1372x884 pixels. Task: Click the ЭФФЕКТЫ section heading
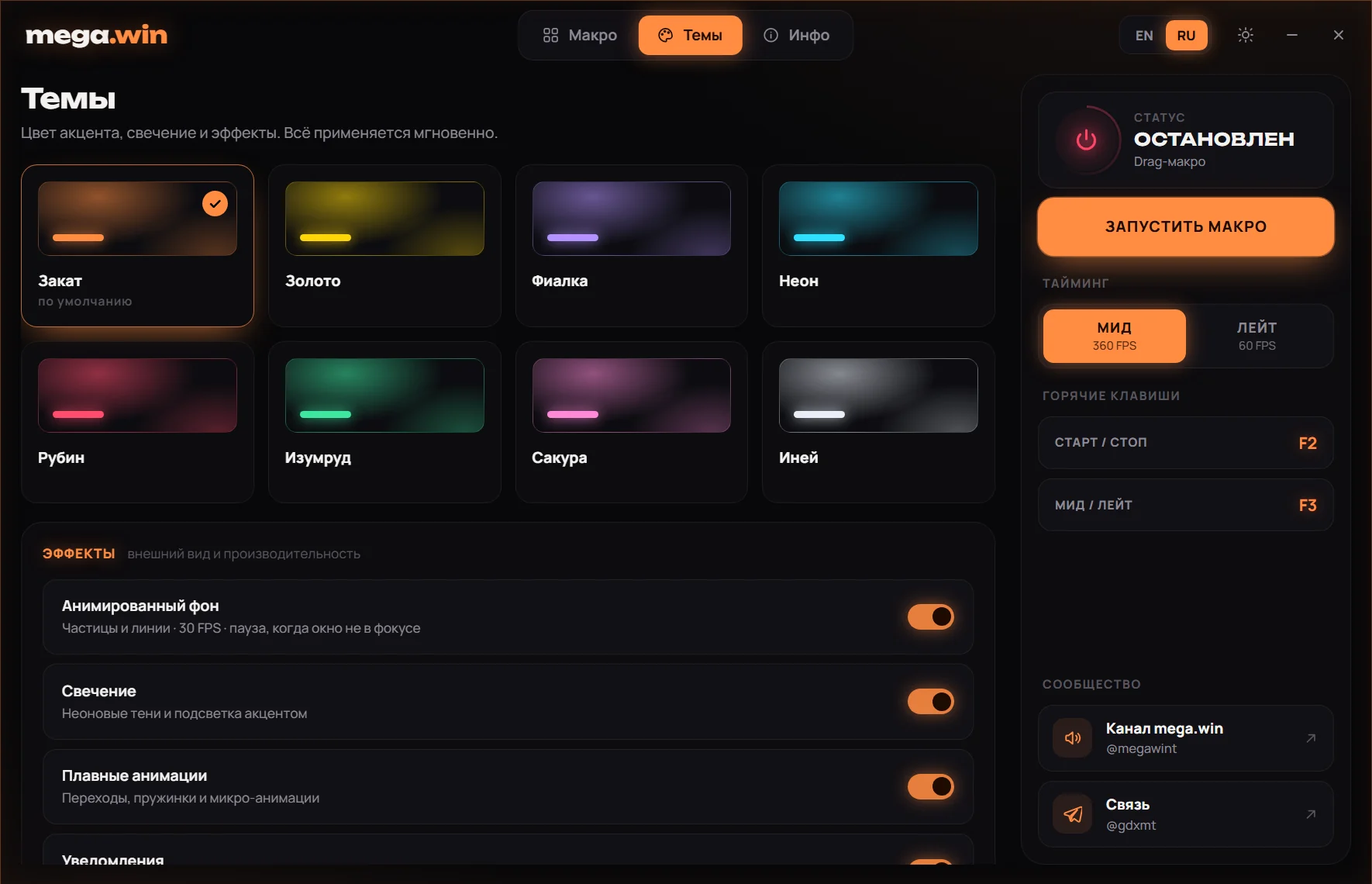[x=79, y=554]
